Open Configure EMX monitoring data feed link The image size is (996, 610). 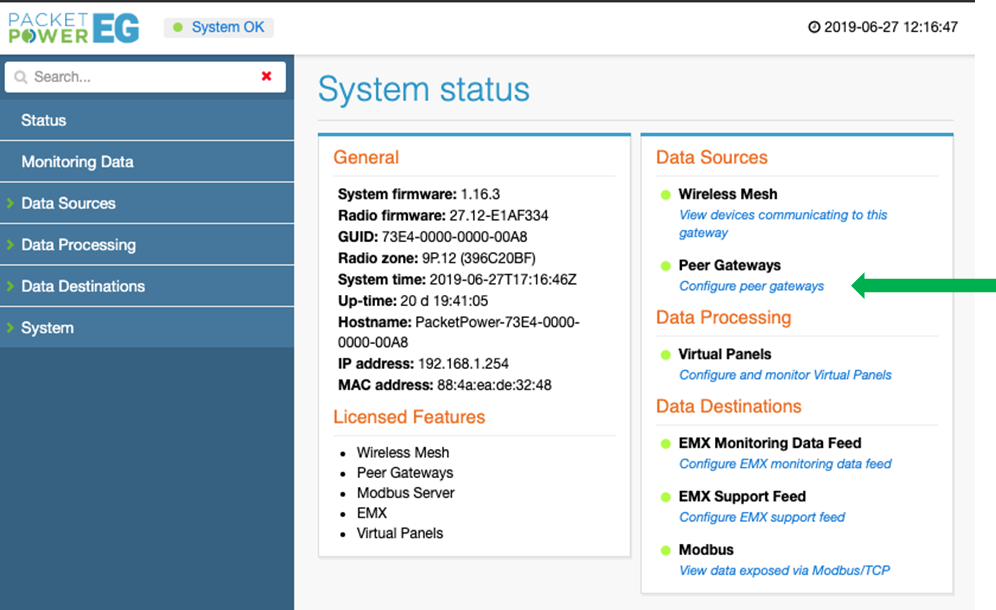tap(785, 464)
